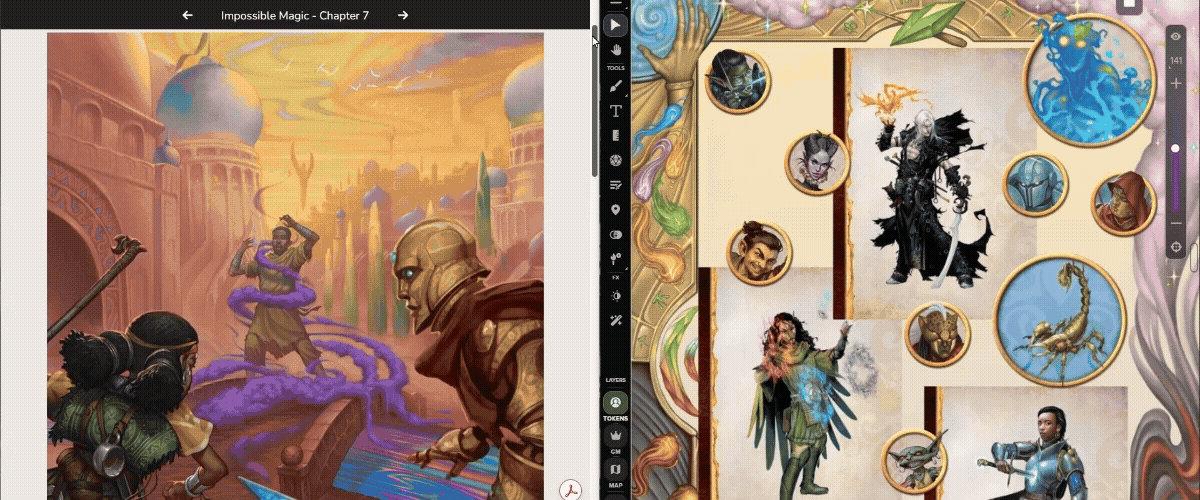This screenshot has width=1200, height=500.
Task: Click the pill-shaped toggle tool
Action: (x=616, y=235)
